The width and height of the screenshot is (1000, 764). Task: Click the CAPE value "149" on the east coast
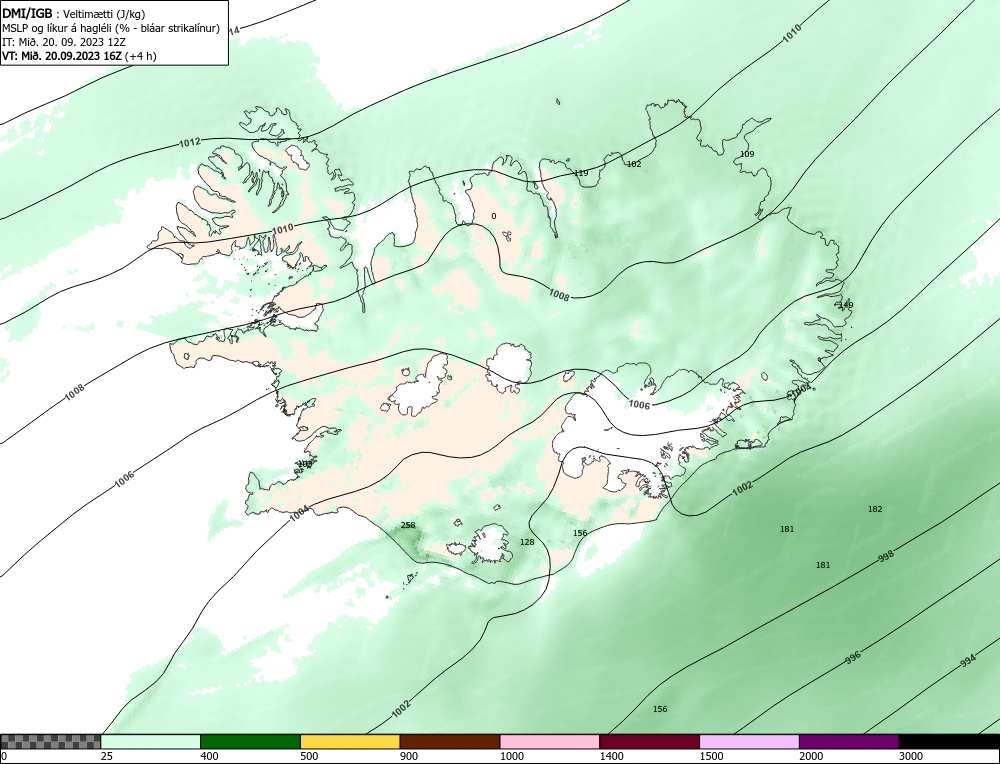(846, 305)
